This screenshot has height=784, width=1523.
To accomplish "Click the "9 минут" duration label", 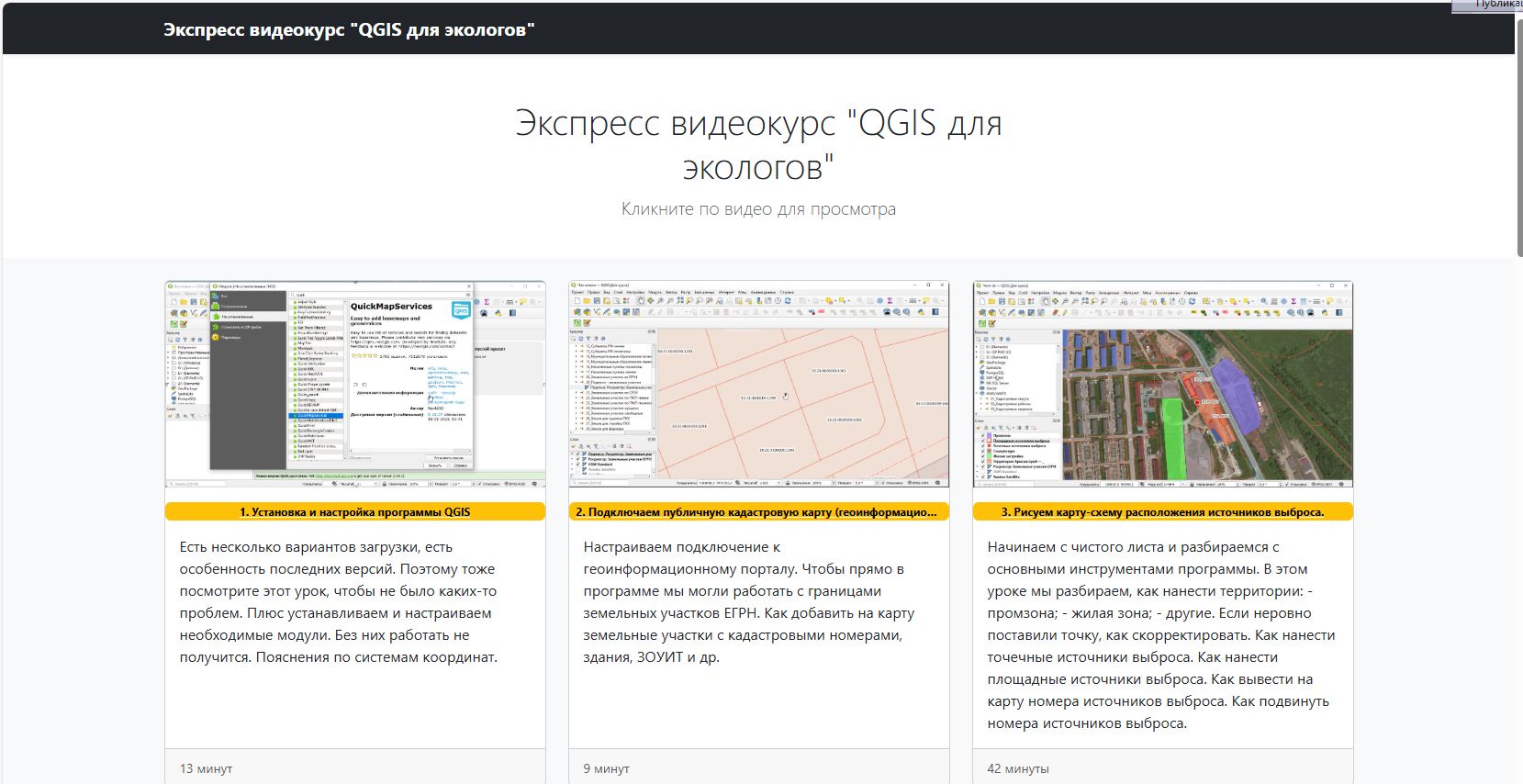I will [x=606, y=768].
